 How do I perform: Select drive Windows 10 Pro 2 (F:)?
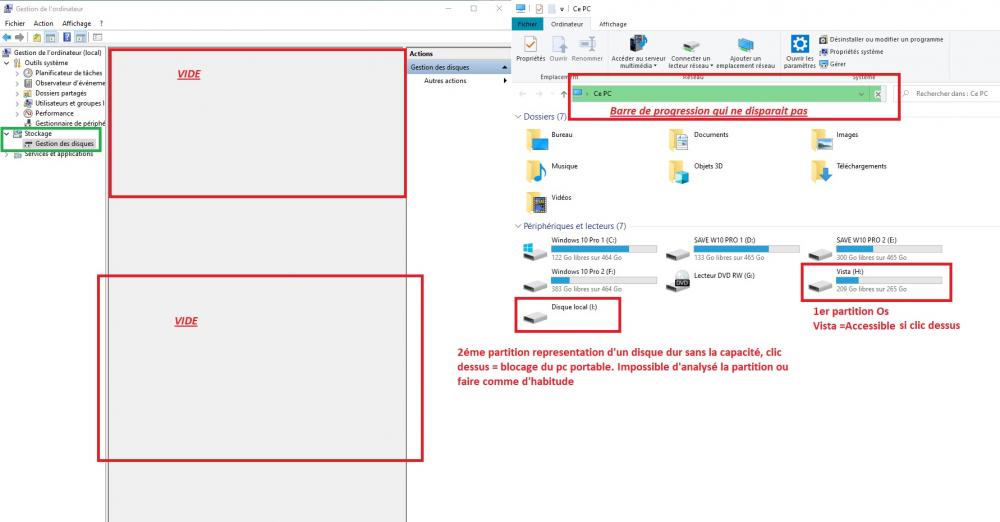(x=590, y=280)
